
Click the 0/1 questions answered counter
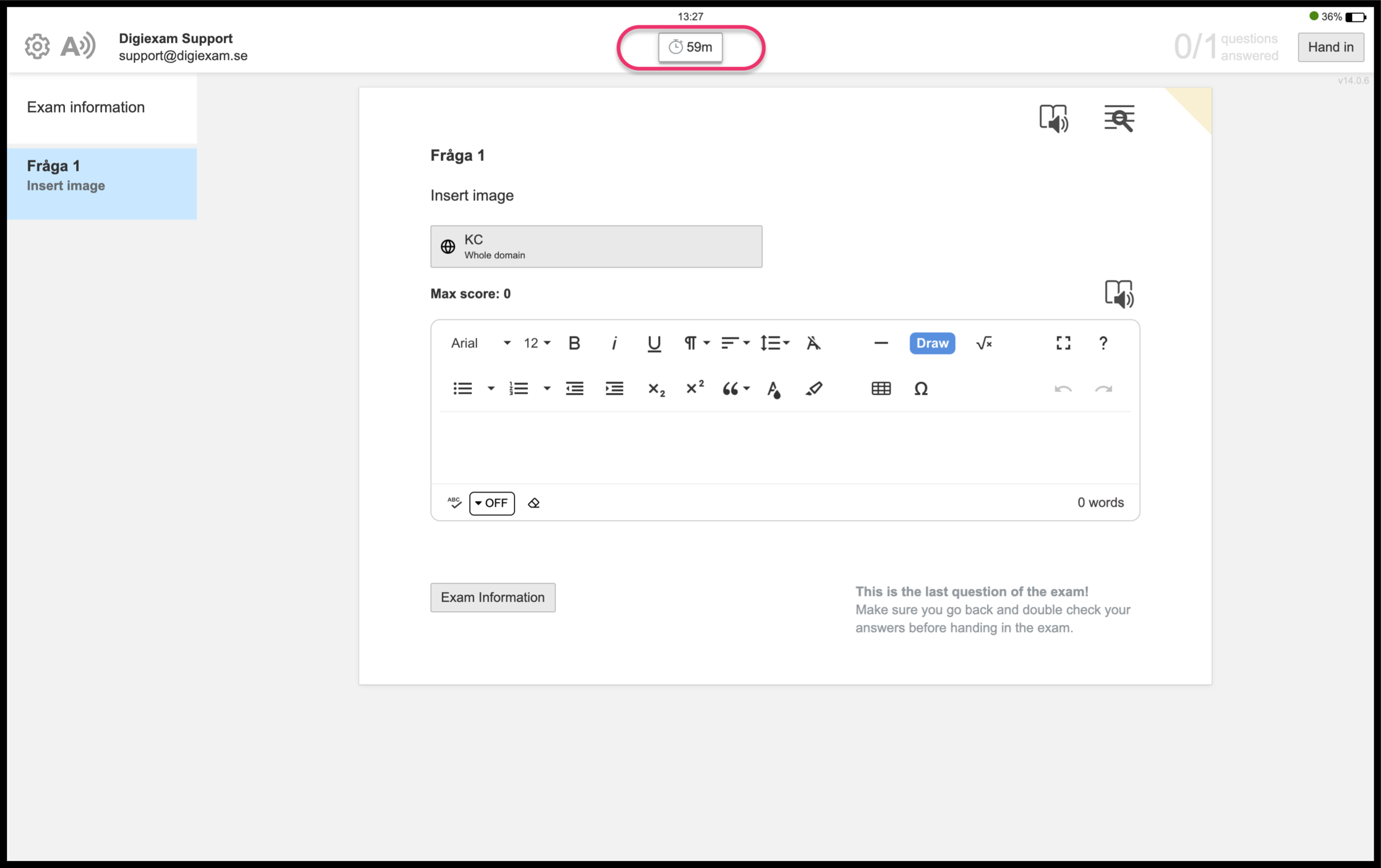[1226, 47]
